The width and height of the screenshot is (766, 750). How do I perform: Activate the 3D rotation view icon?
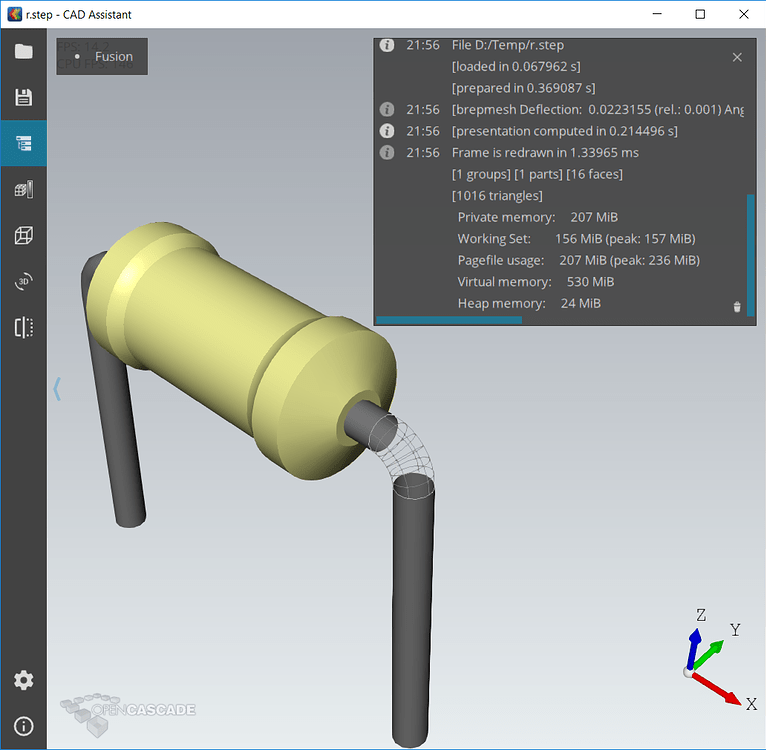pyautogui.click(x=23, y=281)
